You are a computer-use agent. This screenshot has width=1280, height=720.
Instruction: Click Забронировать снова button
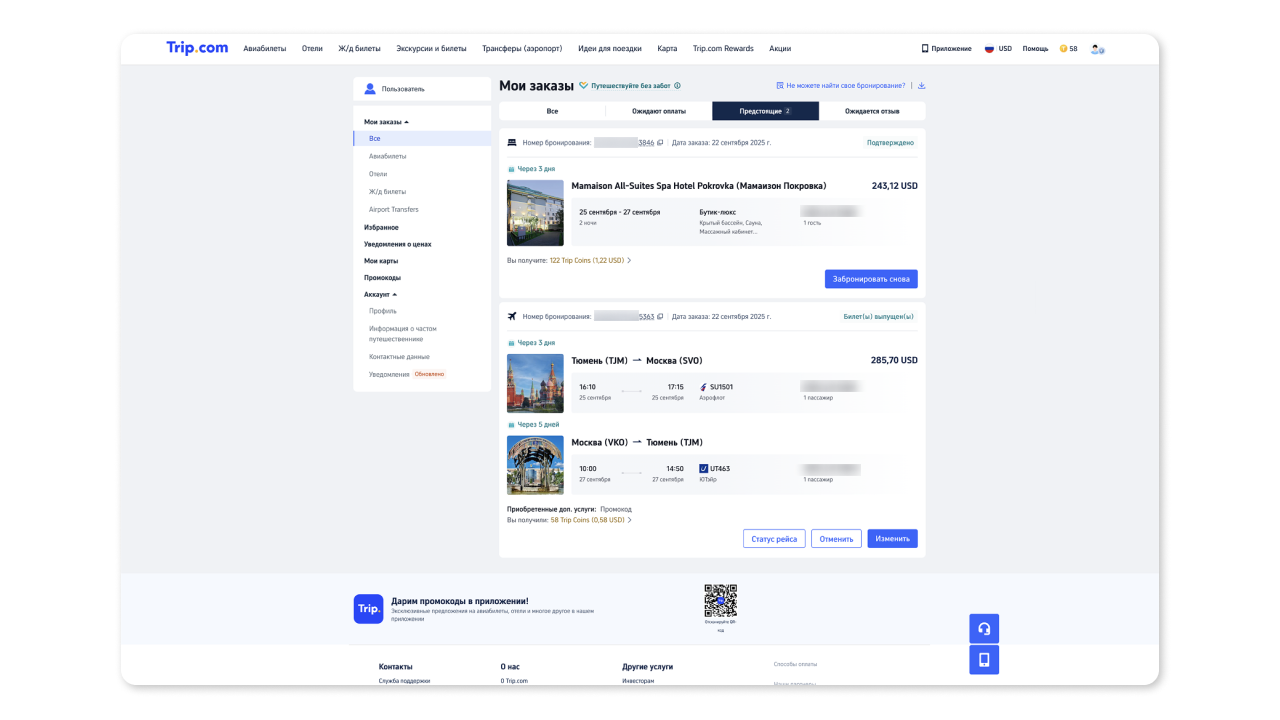coord(871,279)
